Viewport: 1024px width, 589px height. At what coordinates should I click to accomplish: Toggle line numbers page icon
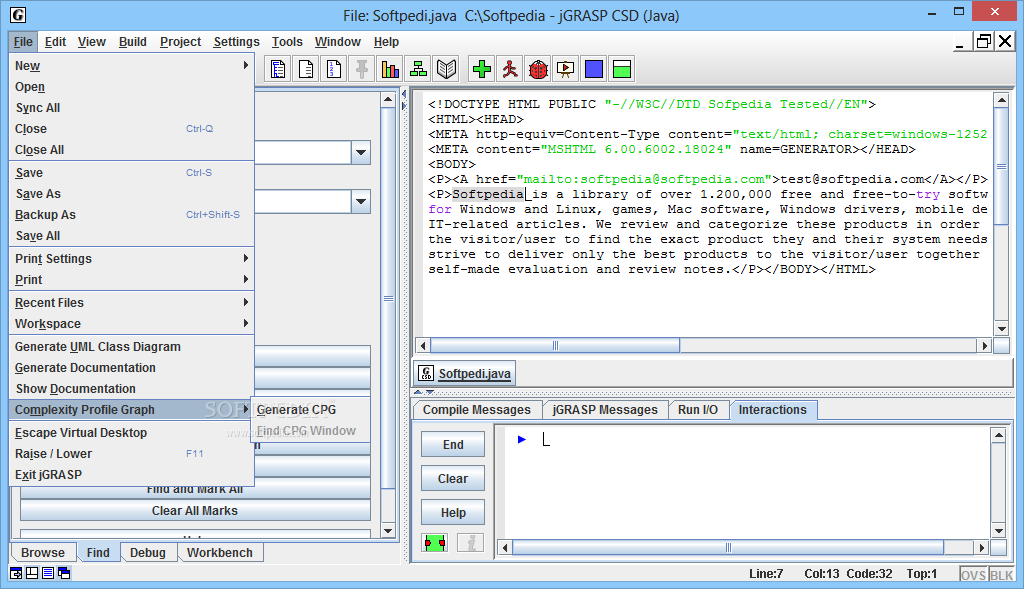pos(334,69)
